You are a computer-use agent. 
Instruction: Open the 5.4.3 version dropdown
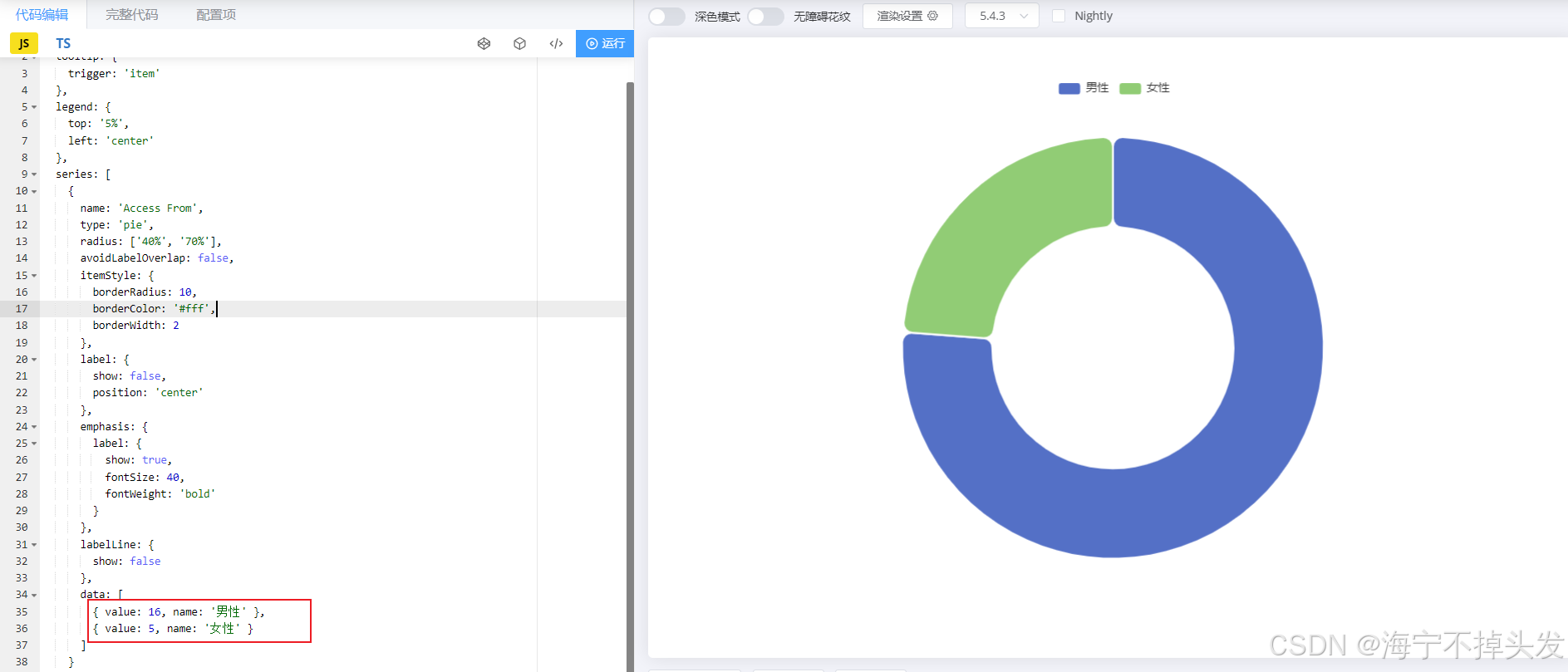[1002, 16]
